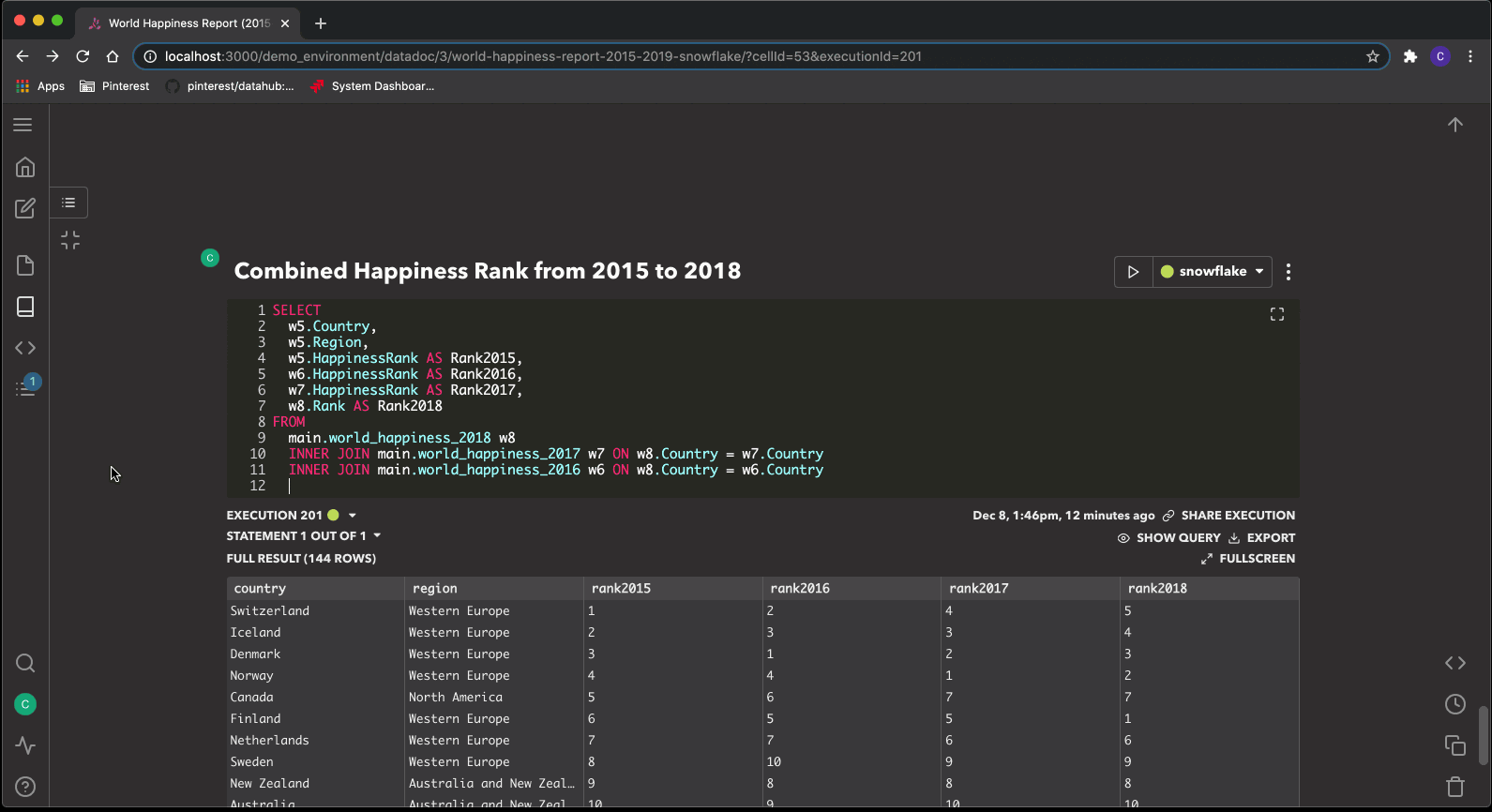
Task: Toggle SHOW QUERY visibility
Action: click(x=1169, y=538)
